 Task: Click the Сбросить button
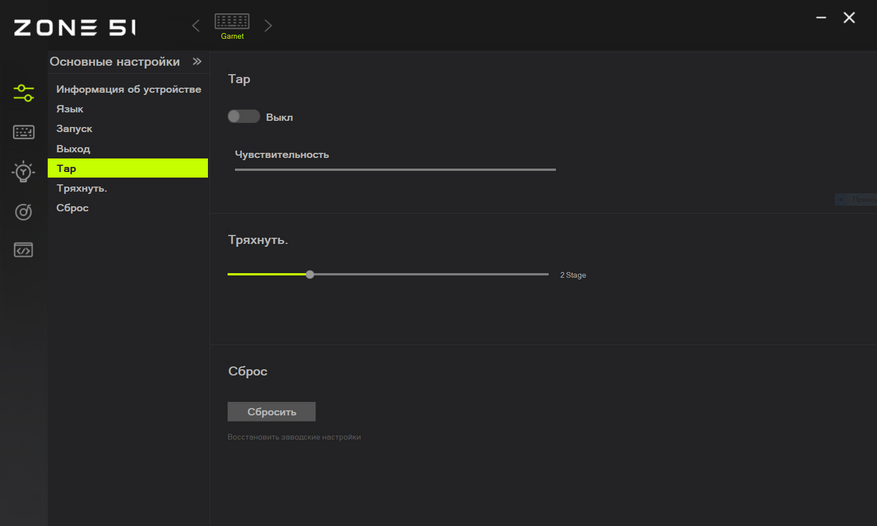coord(271,412)
